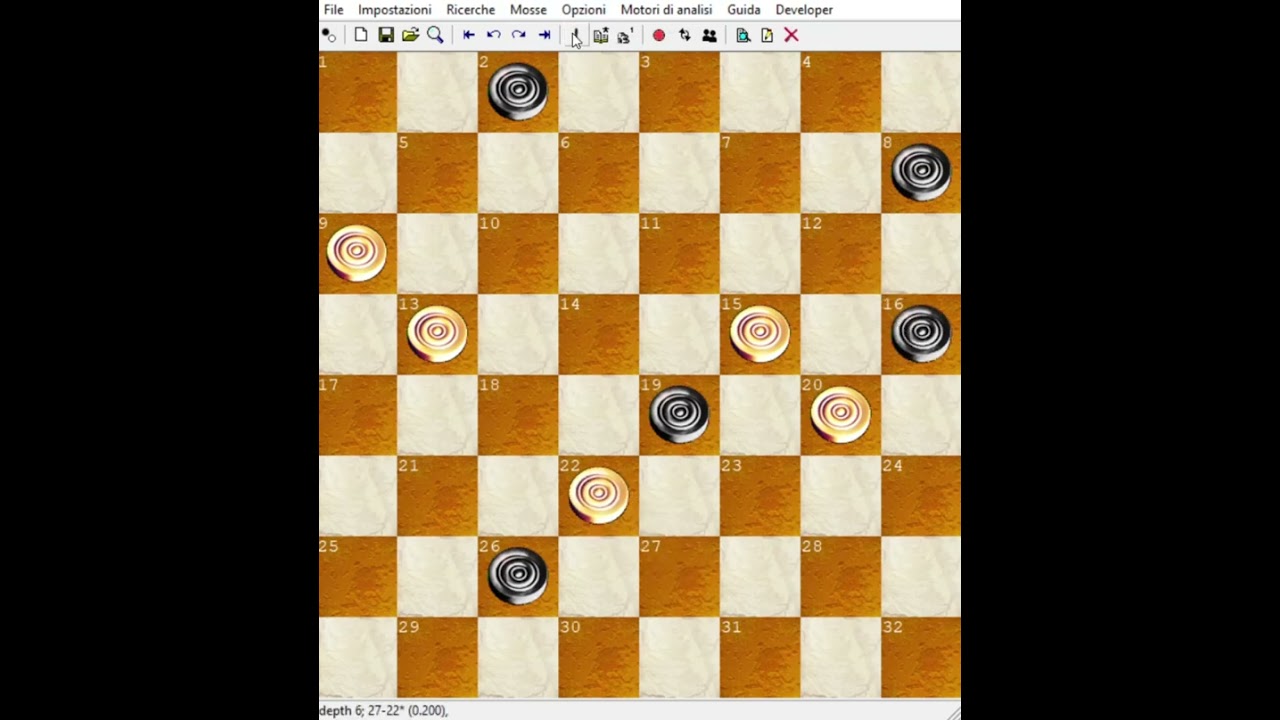The height and width of the screenshot is (720, 1280).
Task: Click the red X delete icon
Action: 791,35
